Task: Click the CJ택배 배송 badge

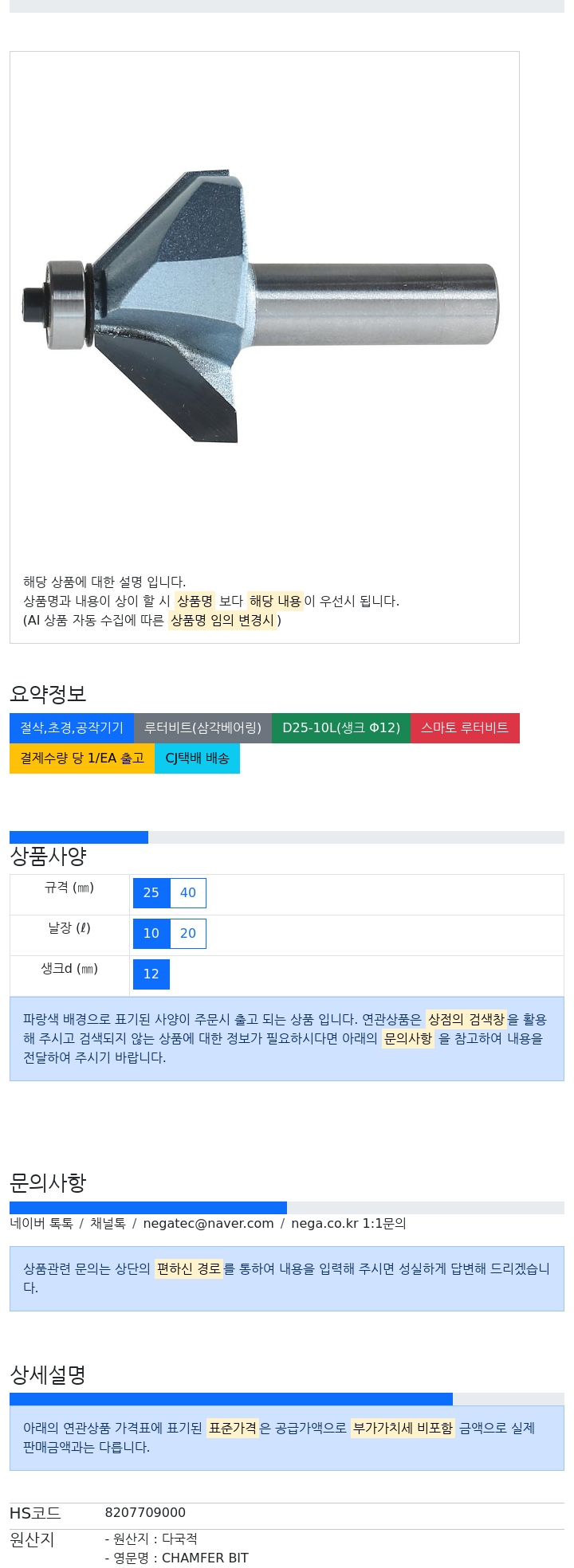Action: 197,759
